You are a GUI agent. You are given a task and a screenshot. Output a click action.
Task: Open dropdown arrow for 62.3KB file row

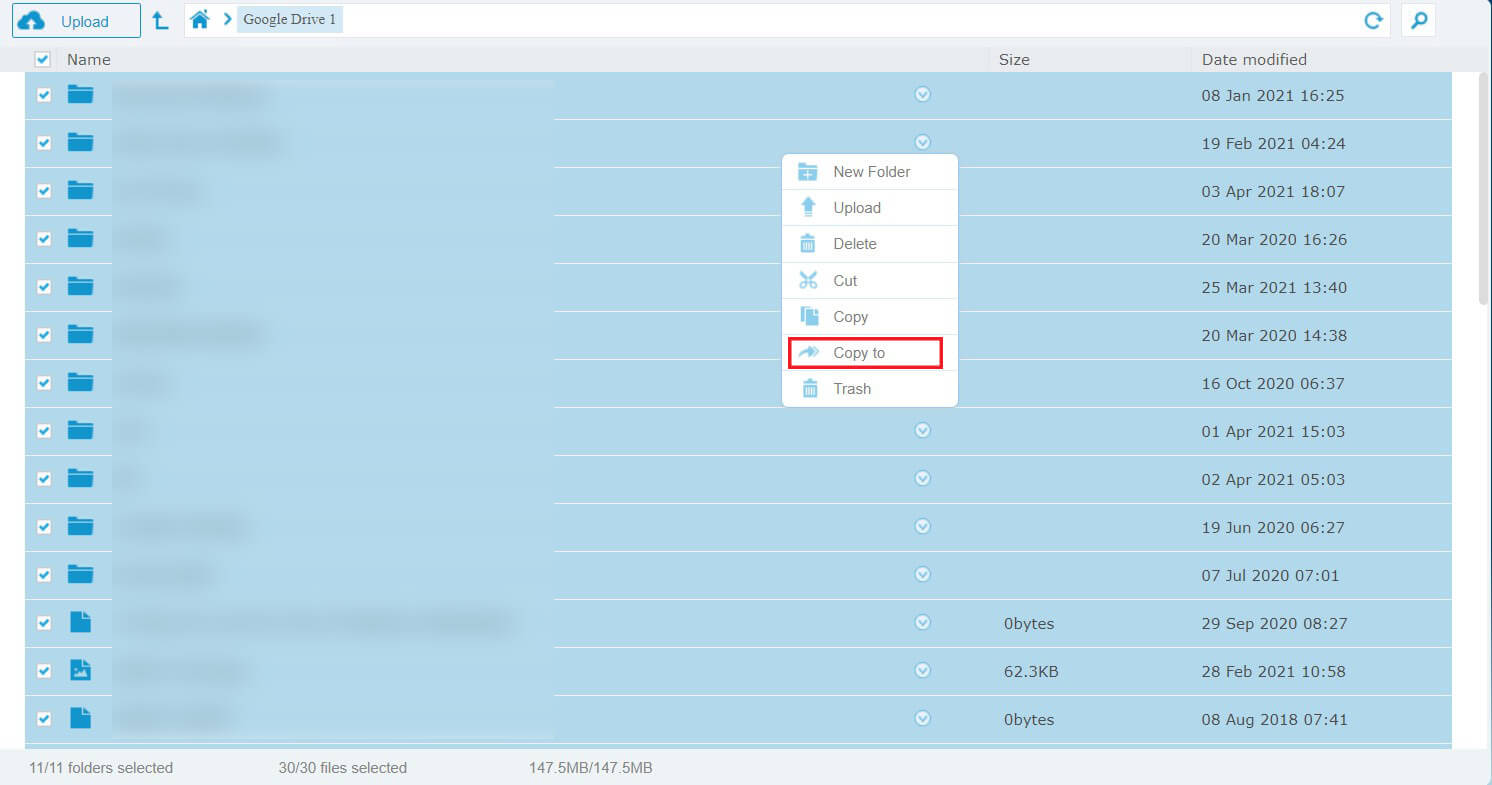tap(923, 670)
